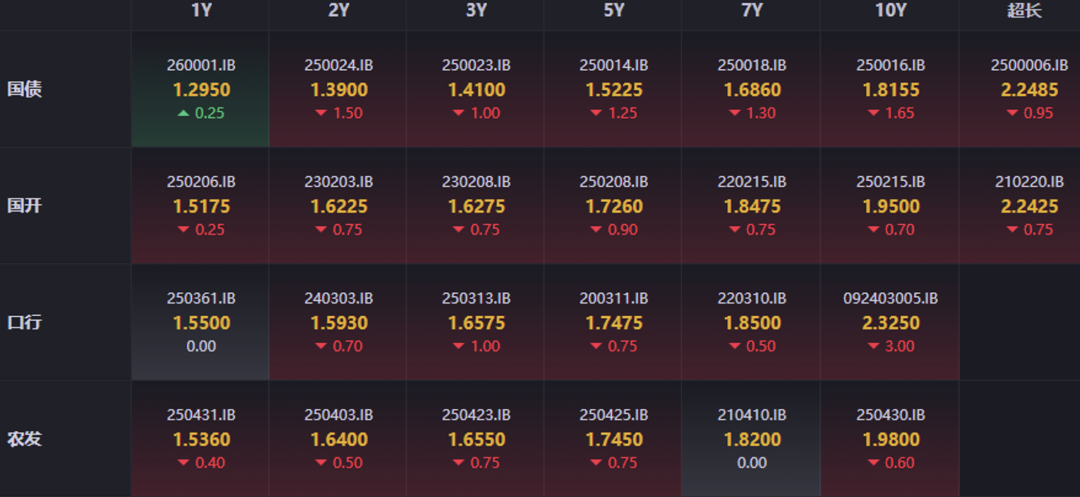The image size is (1080, 497).
Task: Click the yield value 1.2950
Action: click(200, 89)
